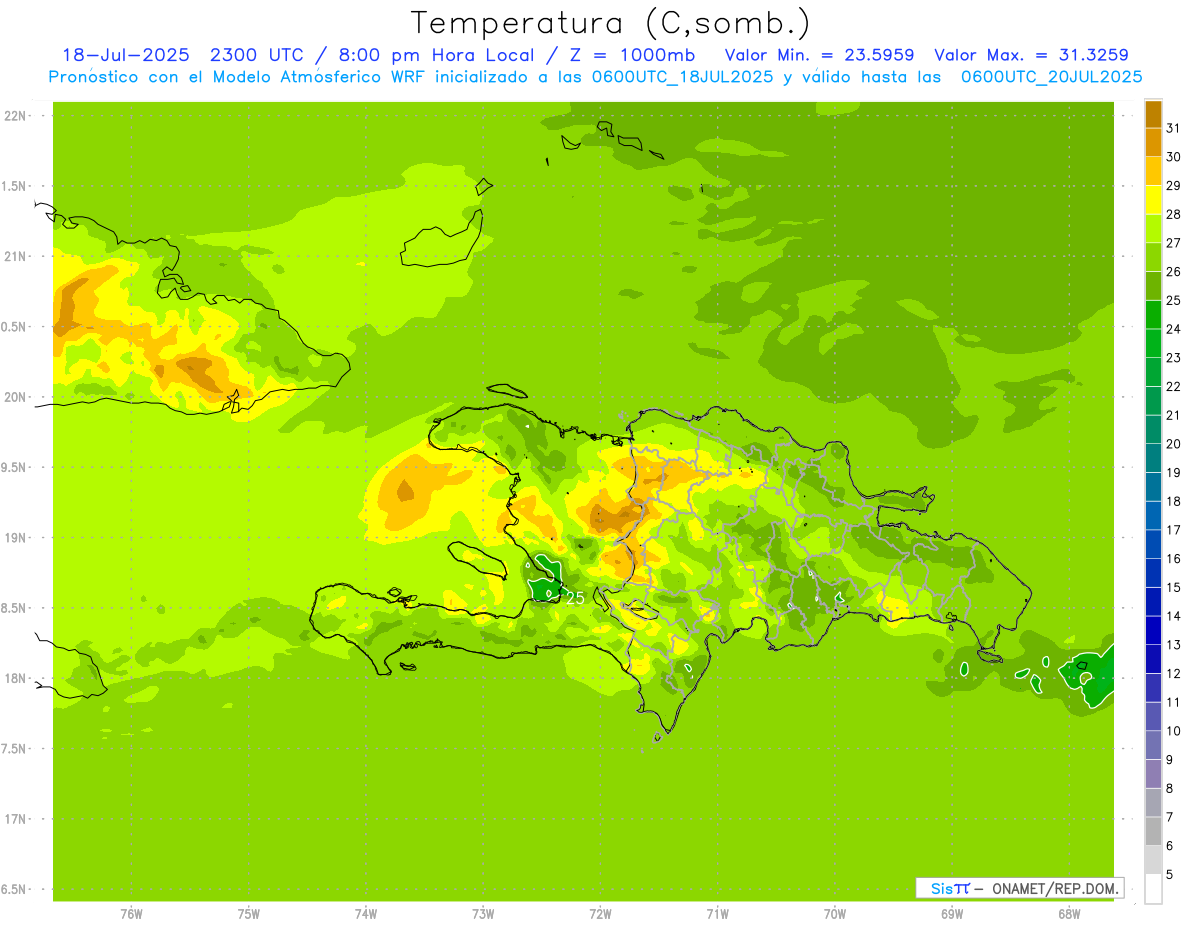Click the '31' value on the color scale

pos(1174,127)
